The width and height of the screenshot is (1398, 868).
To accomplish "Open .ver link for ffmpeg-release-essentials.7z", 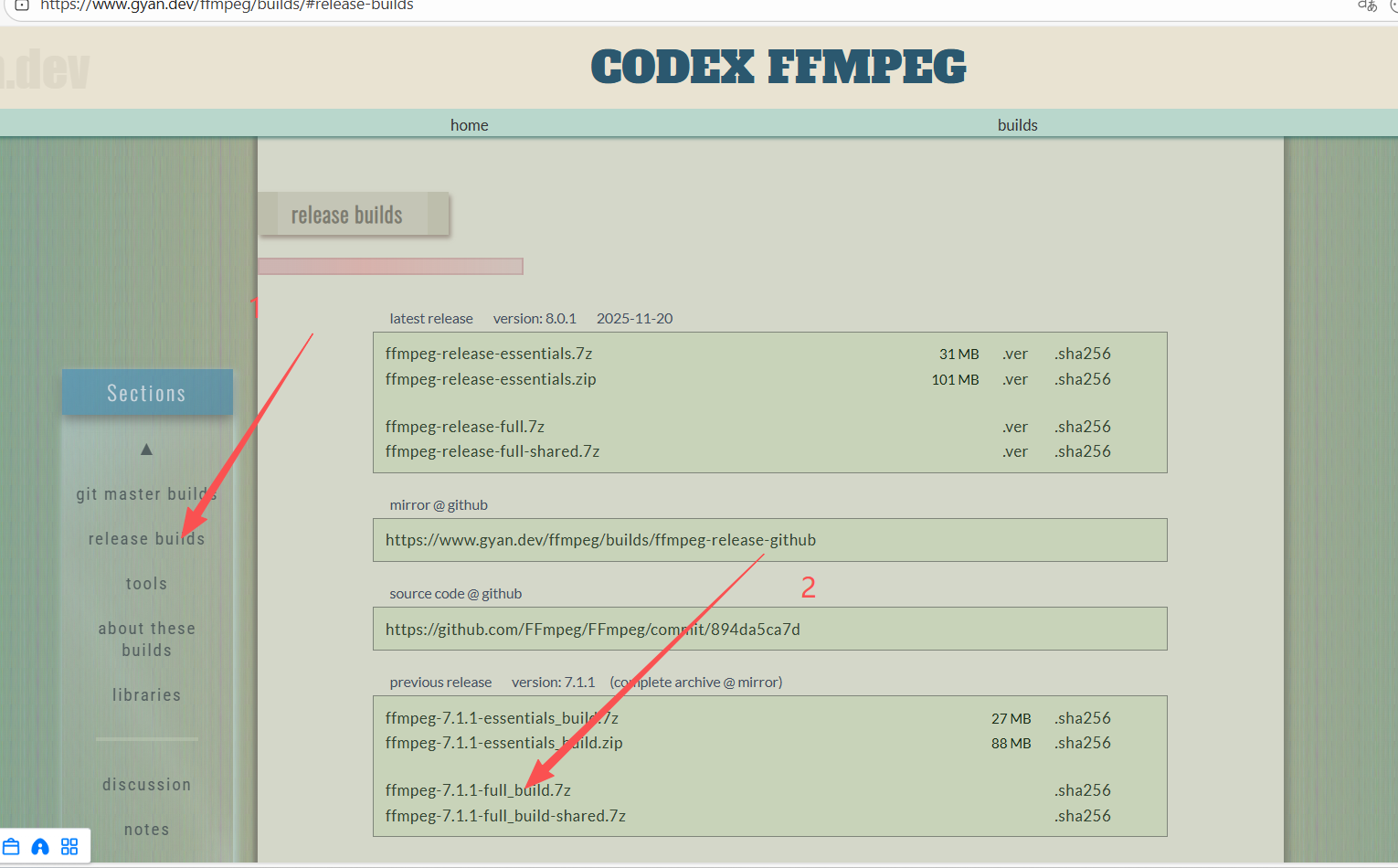I will point(1015,354).
